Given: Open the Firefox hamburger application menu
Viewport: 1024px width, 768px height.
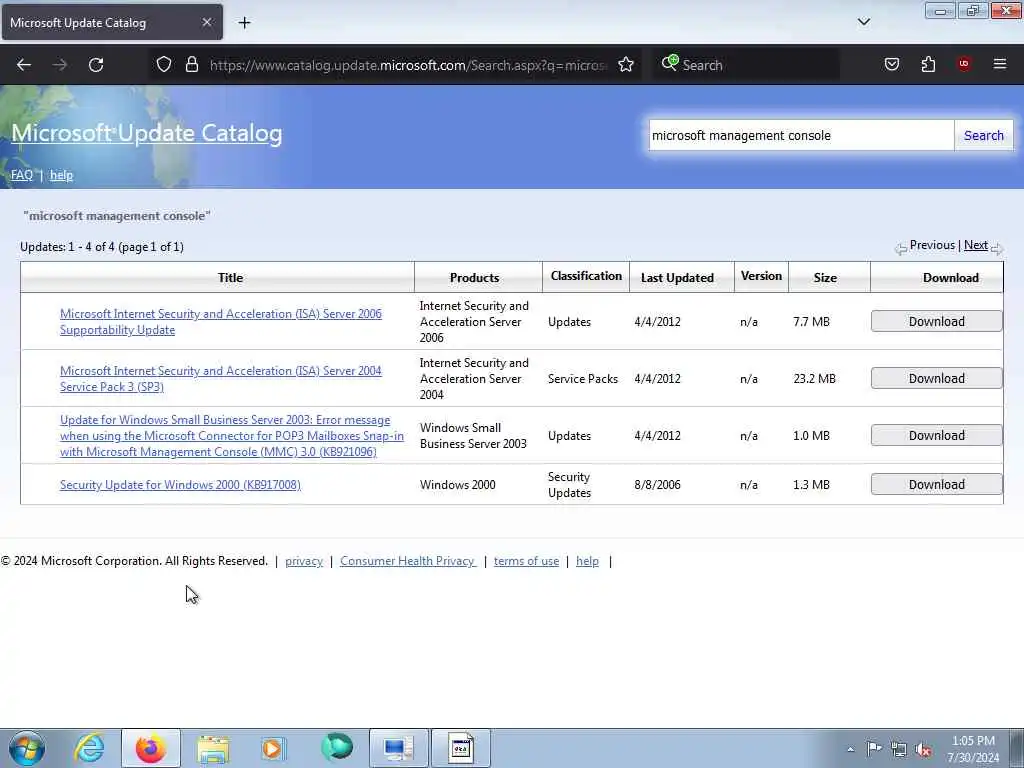Looking at the screenshot, I should coord(999,64).
